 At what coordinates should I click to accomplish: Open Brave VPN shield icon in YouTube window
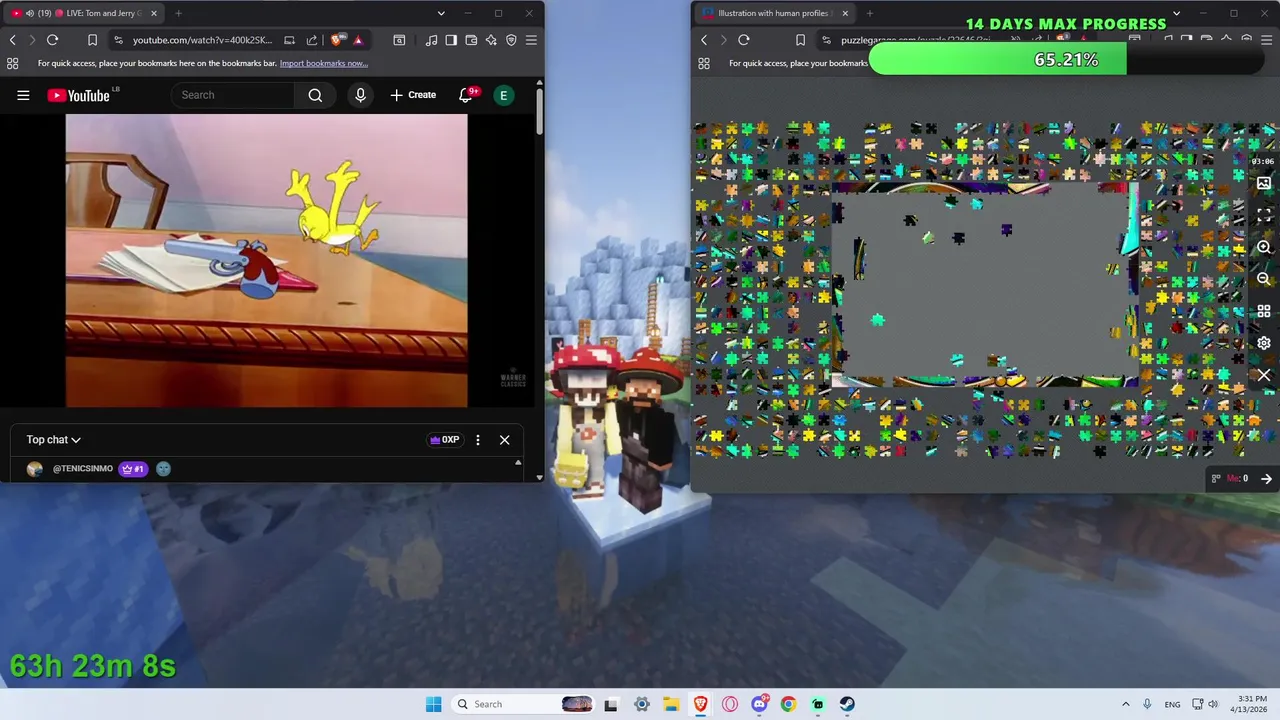click(511, 40)
